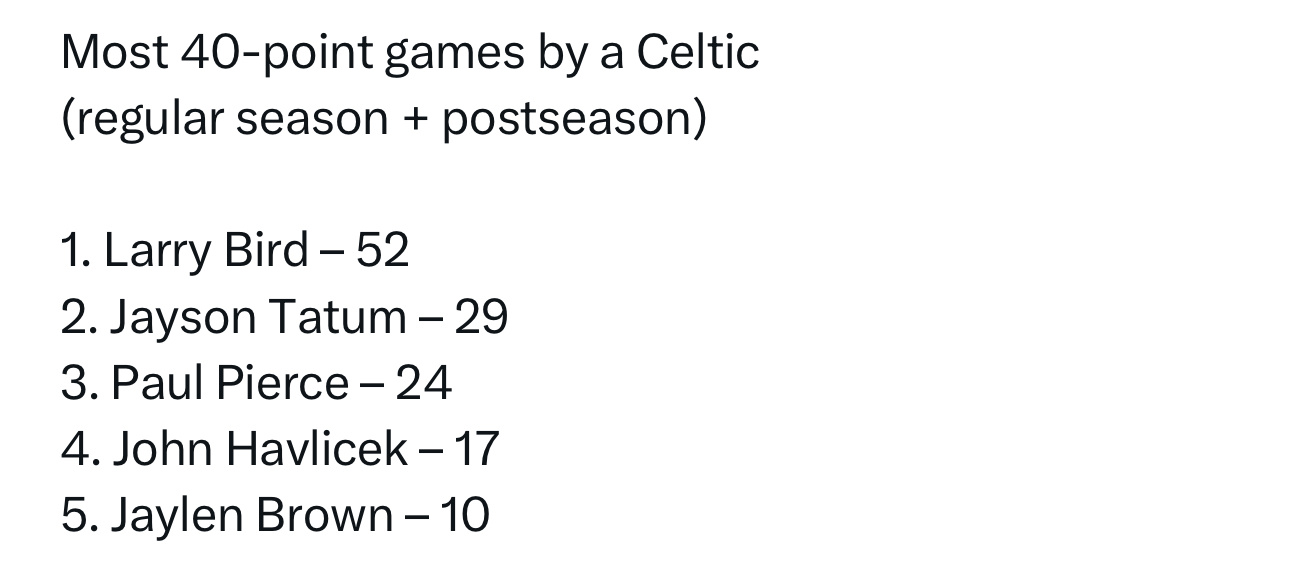Click the word 'postseason)' in the subtitle
Image resolution: width=1290 pixels, height=580 pixels.
[x=575, y=119]
